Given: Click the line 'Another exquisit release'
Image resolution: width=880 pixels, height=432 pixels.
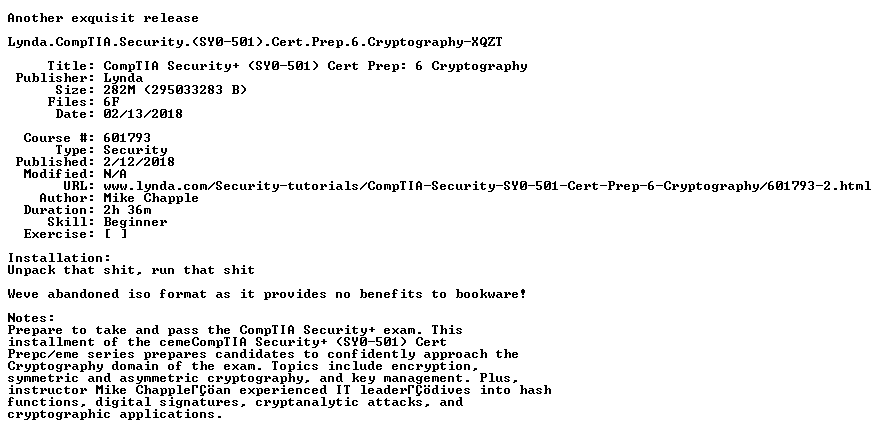Looking at the screenshot, I should tap(103, 19).
